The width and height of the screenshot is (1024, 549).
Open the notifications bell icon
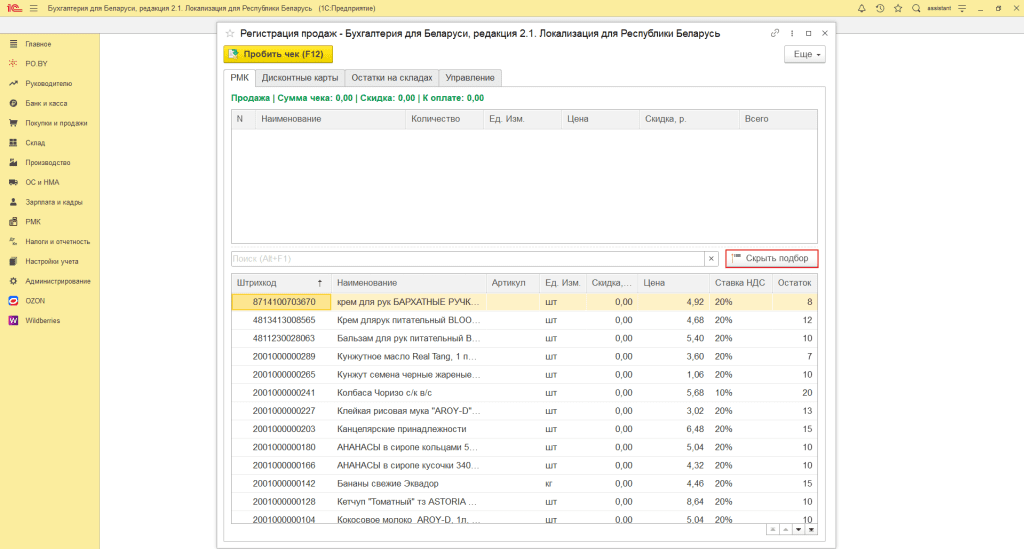click(x=861, y=8)
